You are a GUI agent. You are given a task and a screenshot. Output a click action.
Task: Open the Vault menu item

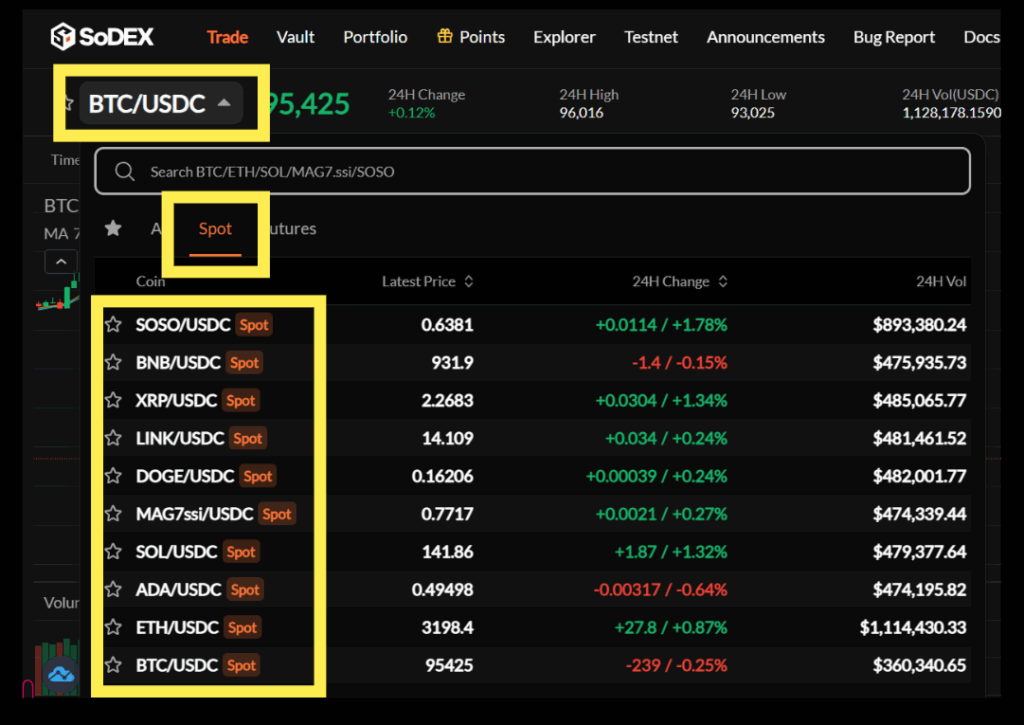click(295, 37)
